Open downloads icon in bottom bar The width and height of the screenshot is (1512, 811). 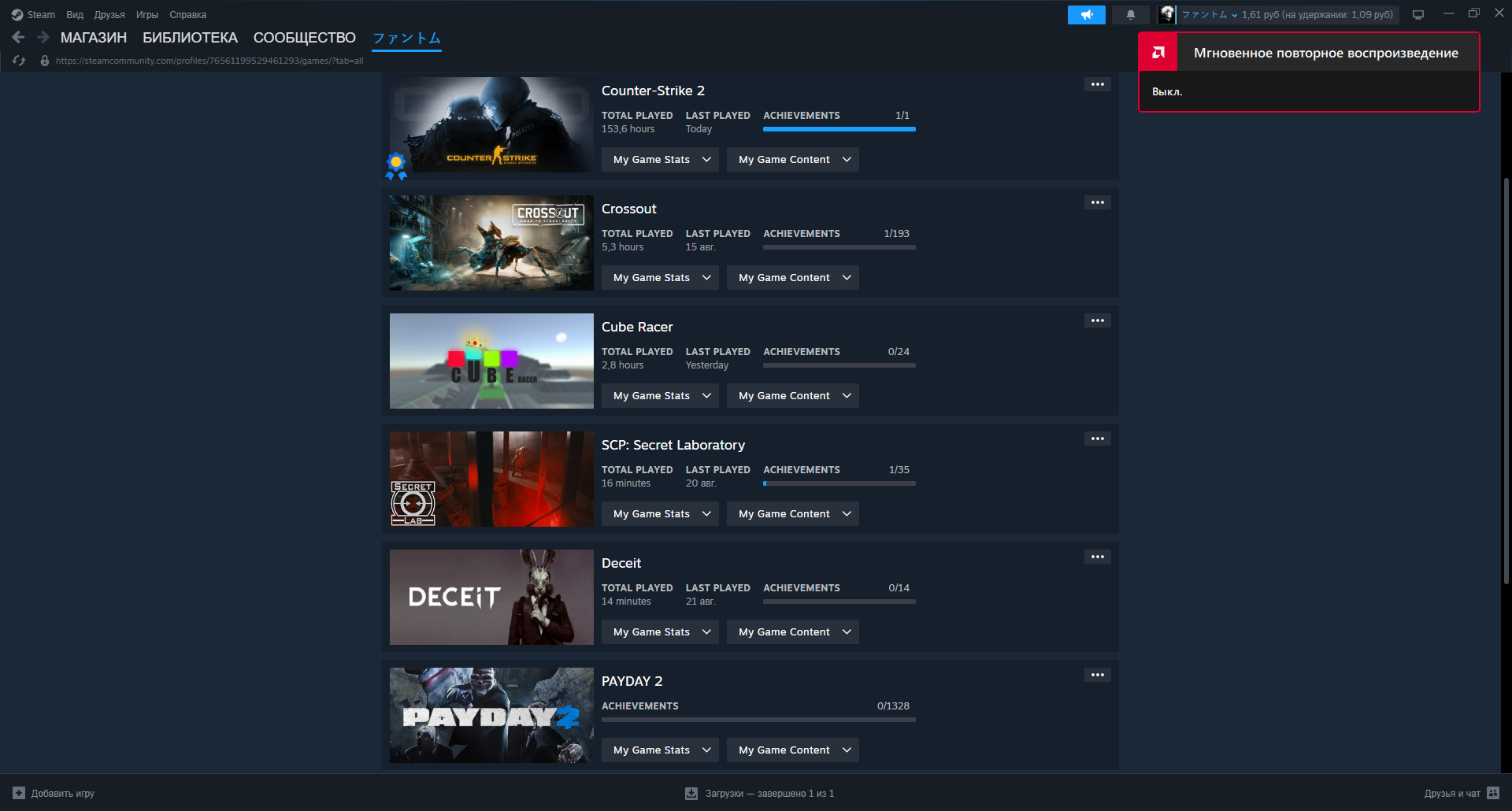[691, 793]
